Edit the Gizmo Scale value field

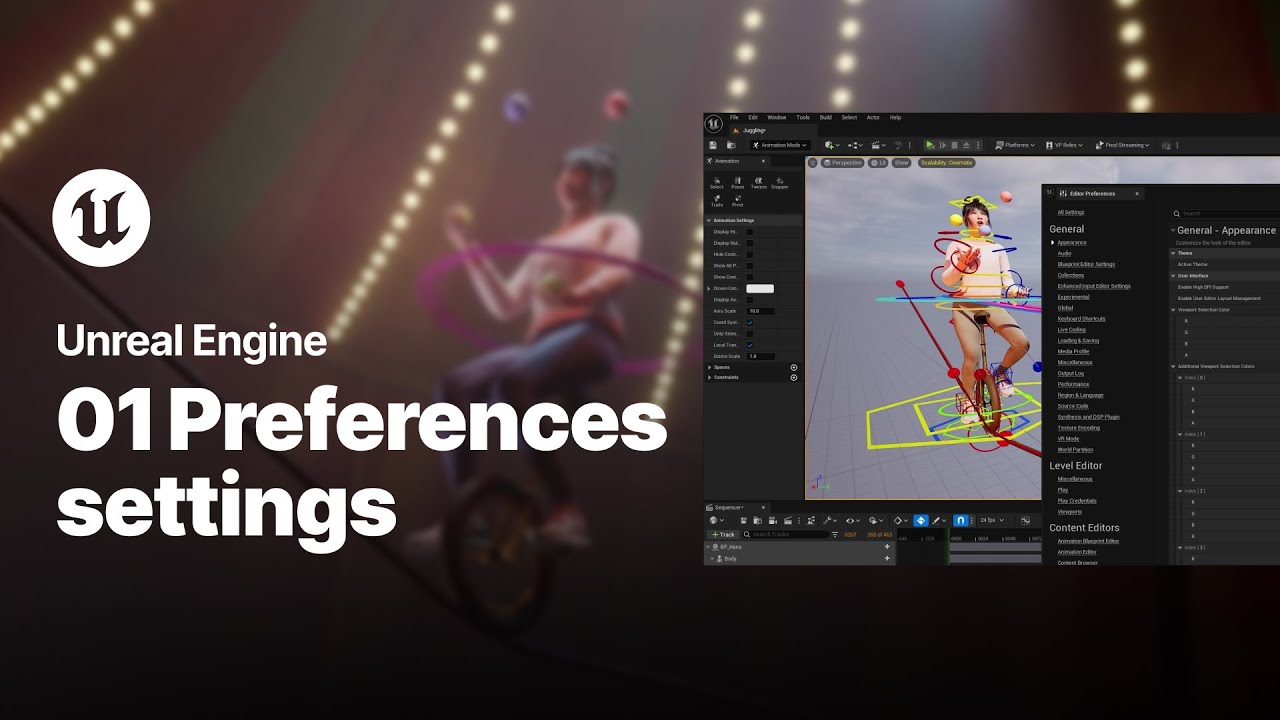tap(762, 357)
